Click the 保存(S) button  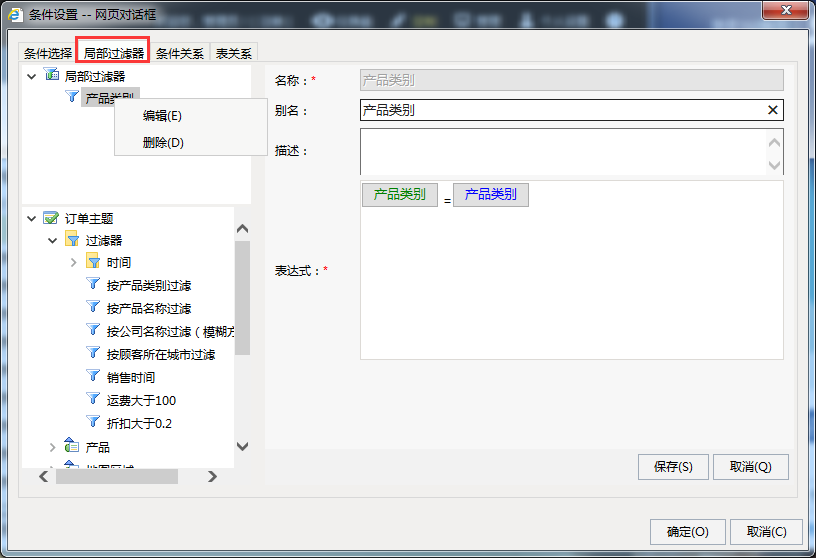[x=673, y=466]
